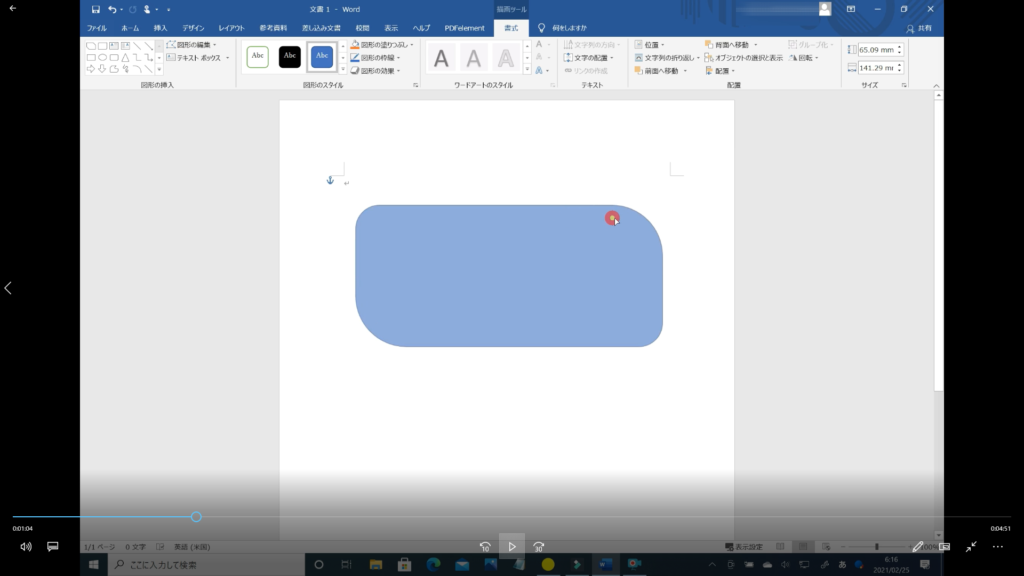Screen dimensions: 1024x576
Task: Open the ファイル menu tab
Action: (x=97, y=28)
